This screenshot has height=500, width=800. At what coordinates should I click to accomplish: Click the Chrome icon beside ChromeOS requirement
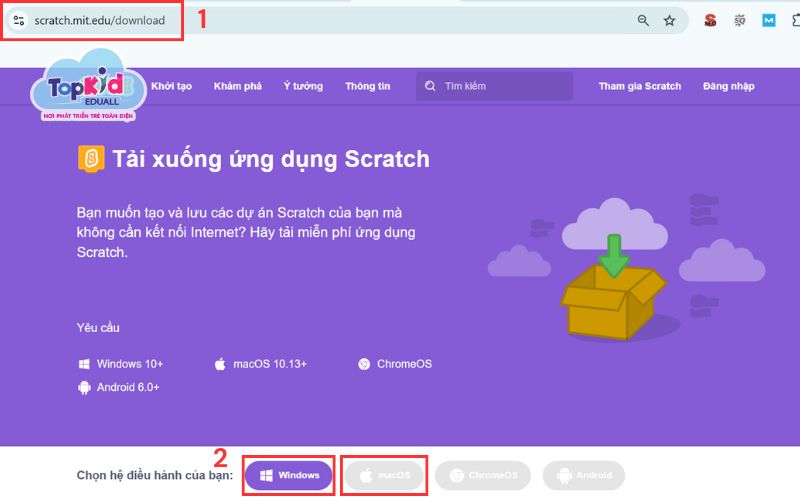tap(364, 364)
